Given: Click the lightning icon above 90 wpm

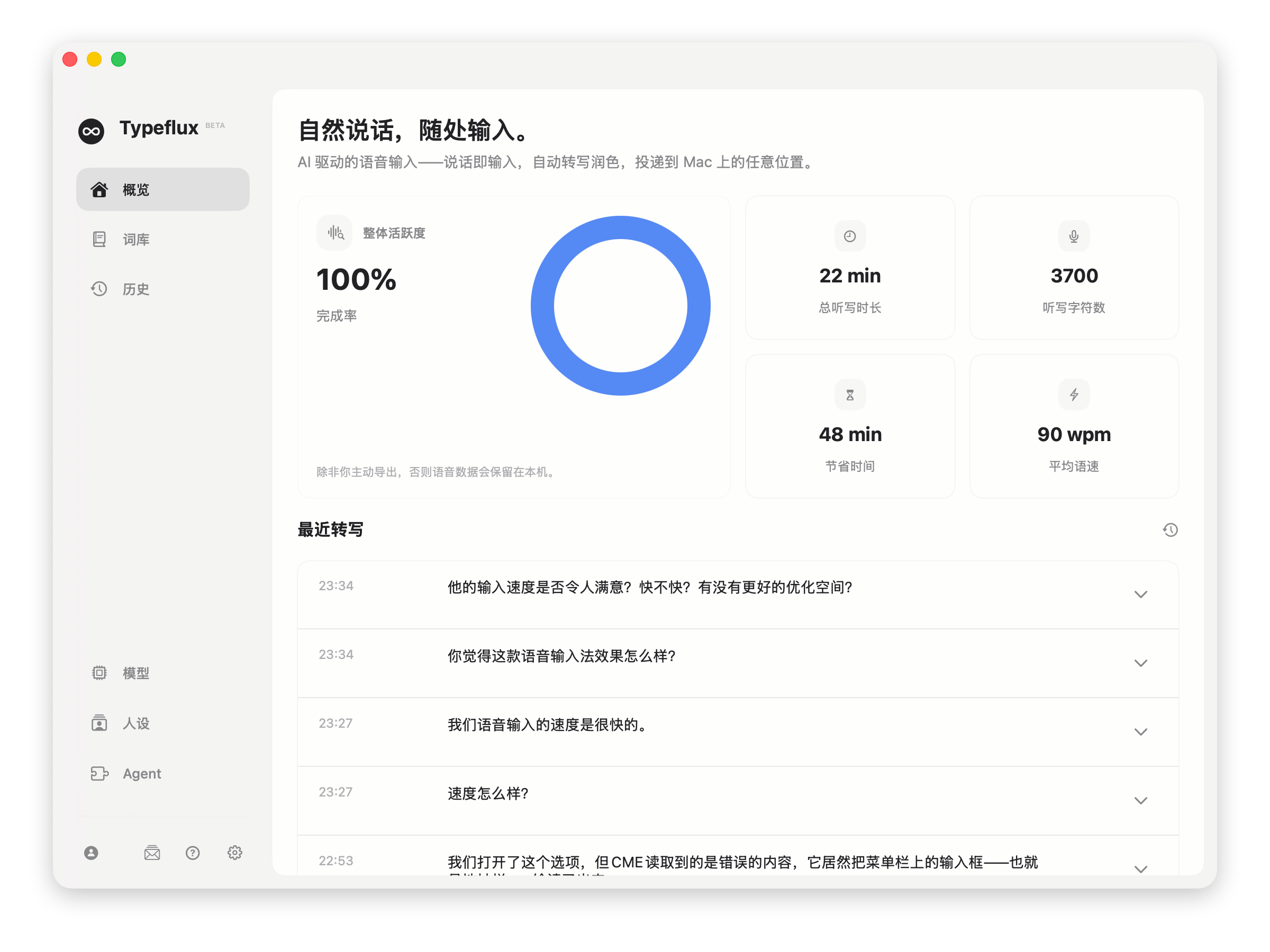Looking at the screenshot, I should [1074, 395].
